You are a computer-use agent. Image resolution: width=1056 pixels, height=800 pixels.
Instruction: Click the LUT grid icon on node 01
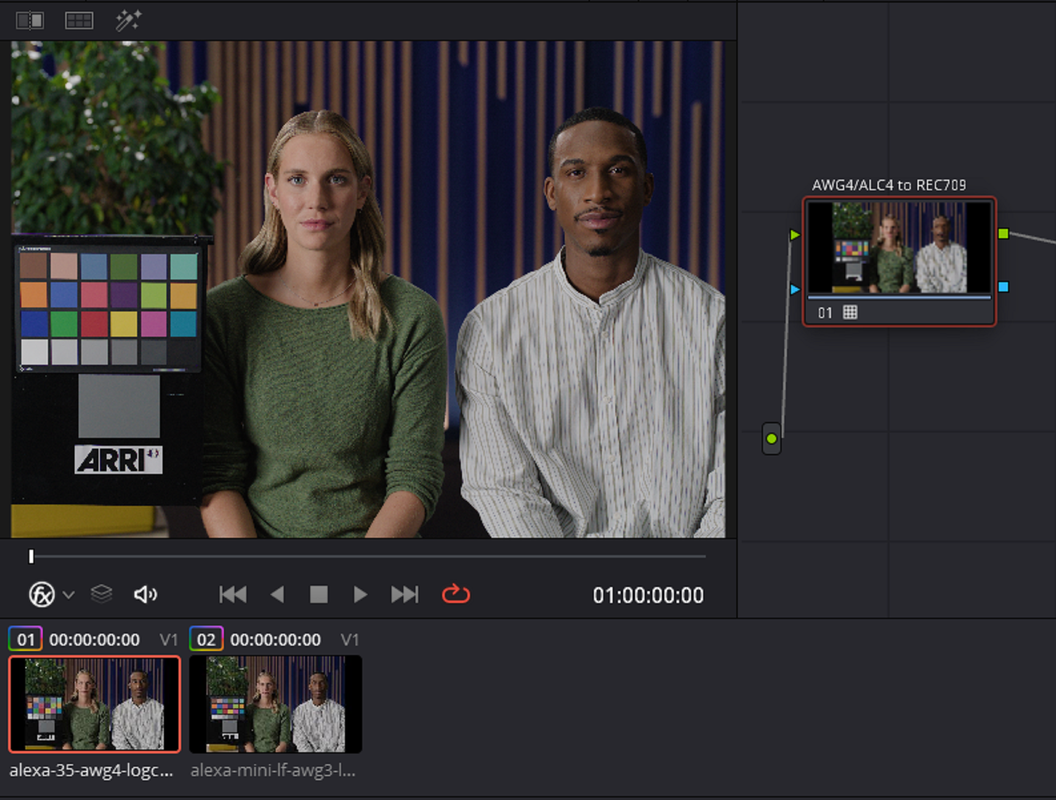[x=851, y=312]
